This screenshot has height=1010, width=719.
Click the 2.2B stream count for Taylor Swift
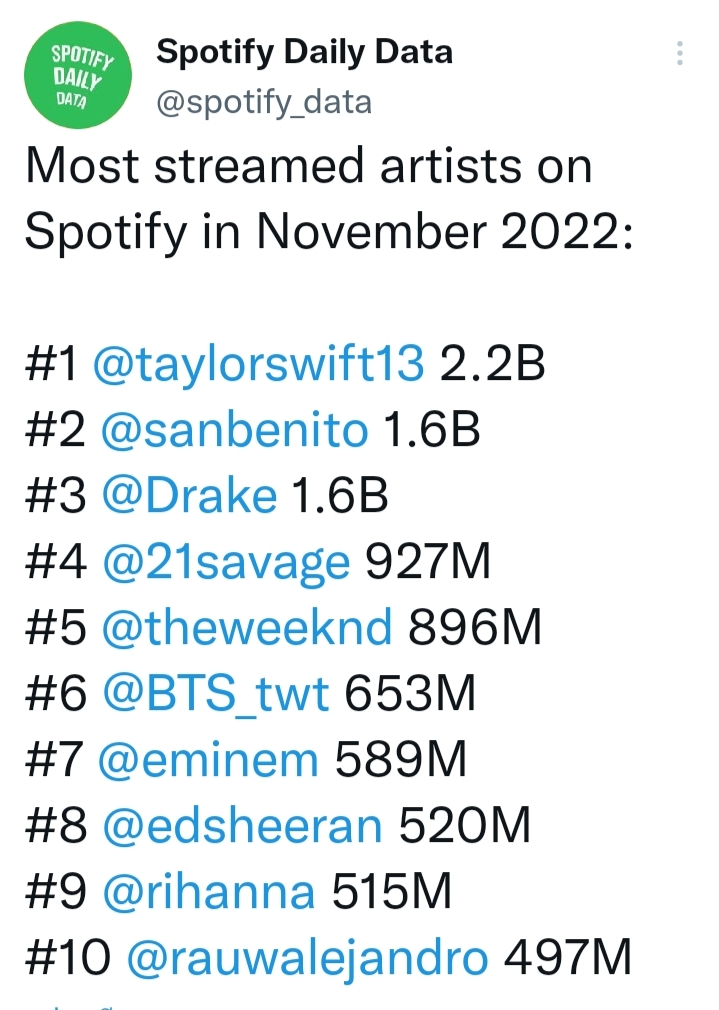(492, 363)
